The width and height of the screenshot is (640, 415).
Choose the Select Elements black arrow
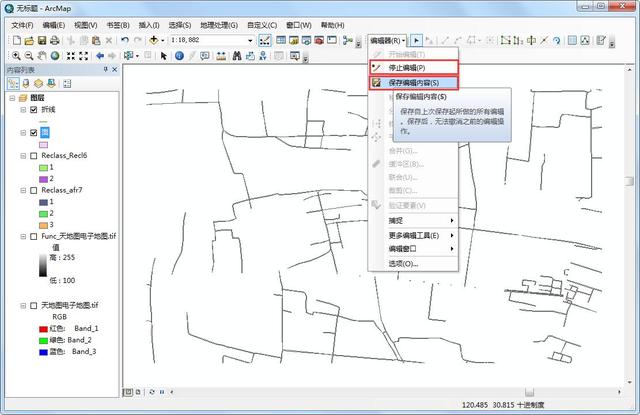coord(164,56)
